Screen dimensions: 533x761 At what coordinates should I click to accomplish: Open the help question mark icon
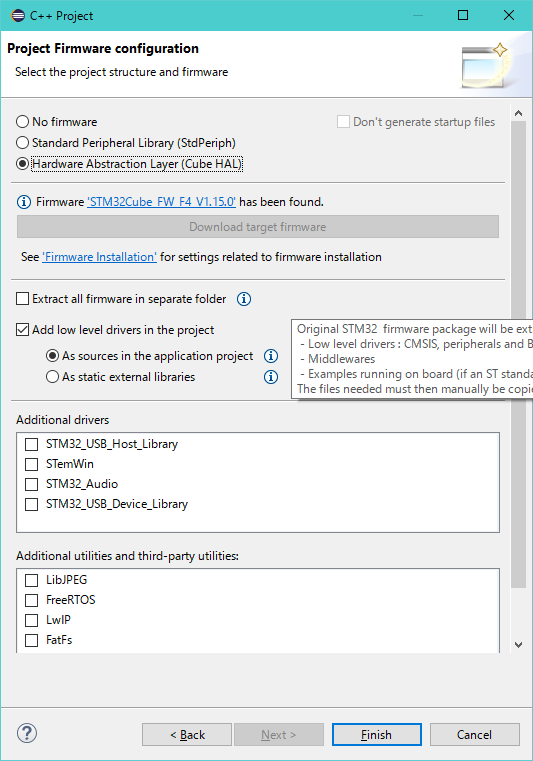[x=27, y=733]
